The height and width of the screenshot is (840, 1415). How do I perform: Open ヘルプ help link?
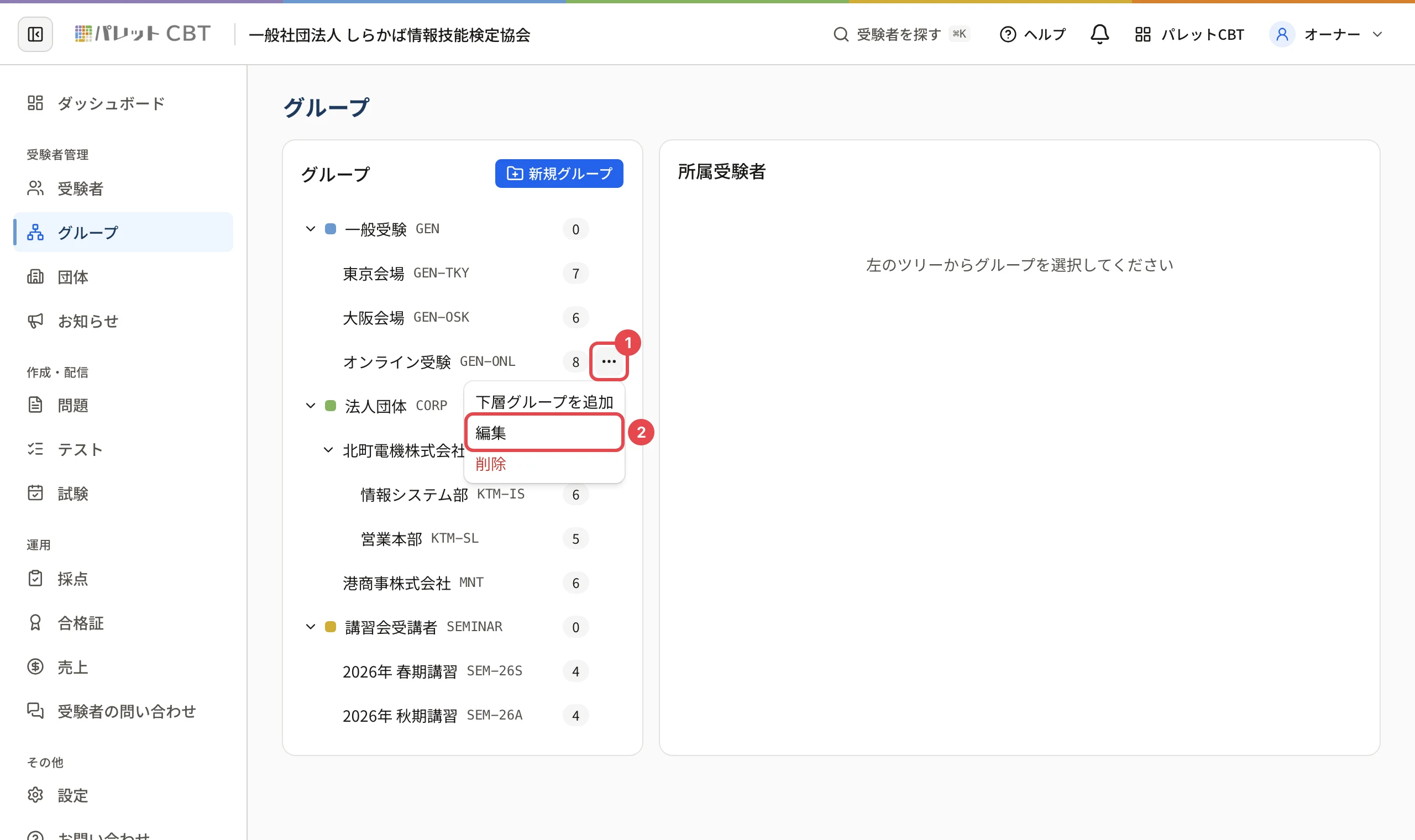pyautogui.click(x=1033, y=34)
